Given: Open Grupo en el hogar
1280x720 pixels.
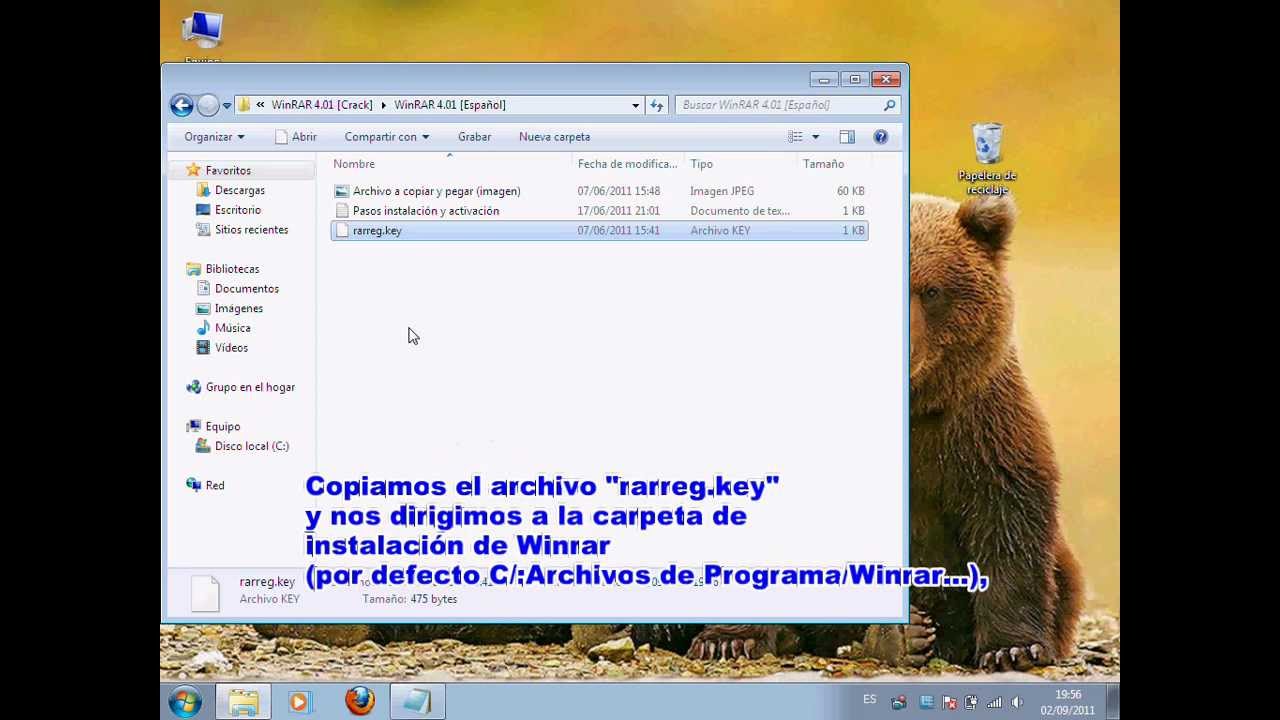Looking at the screenshot, I should (x=250, y=387).
